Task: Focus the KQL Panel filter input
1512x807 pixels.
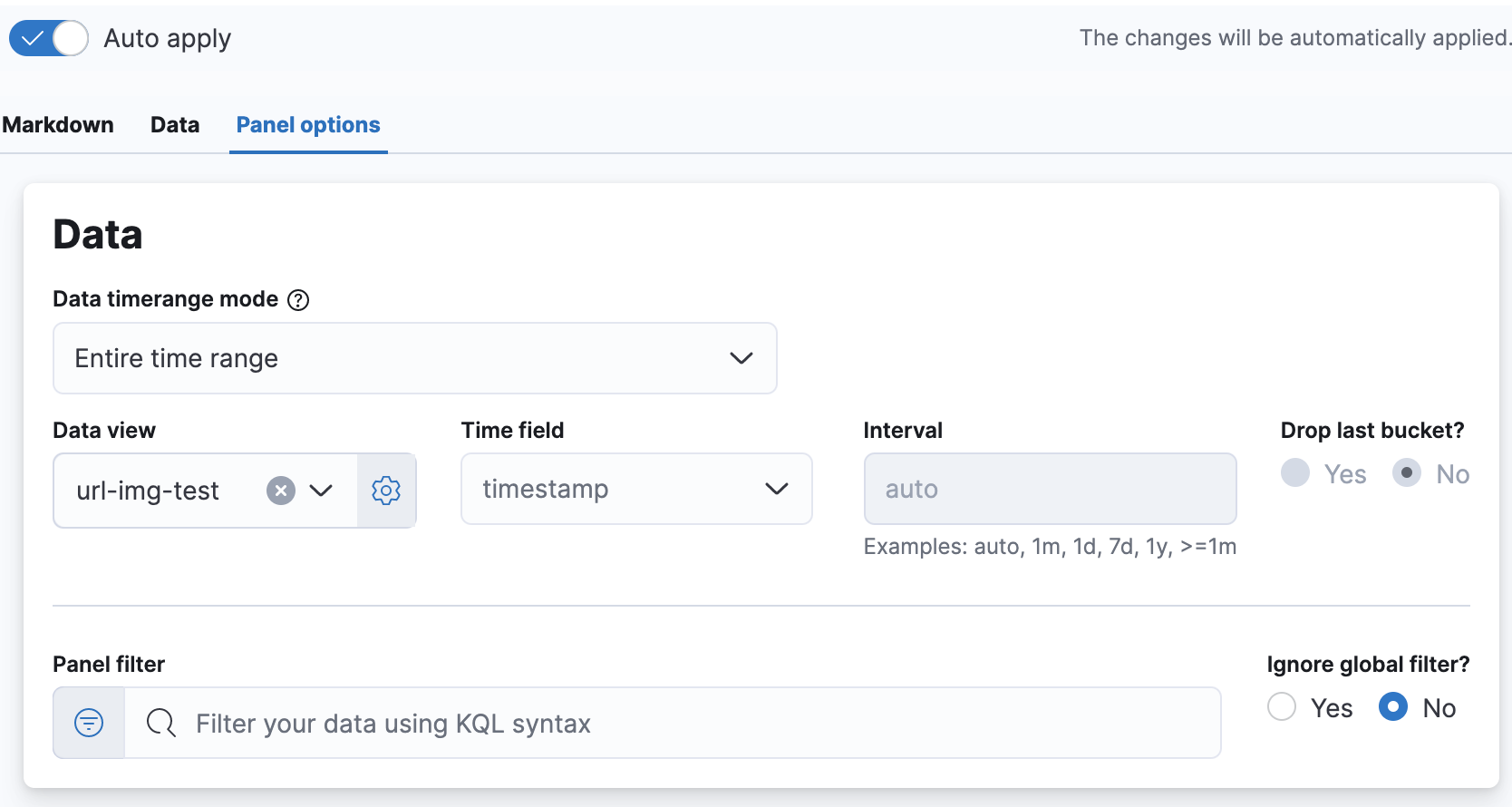Action: pos(671,723)
